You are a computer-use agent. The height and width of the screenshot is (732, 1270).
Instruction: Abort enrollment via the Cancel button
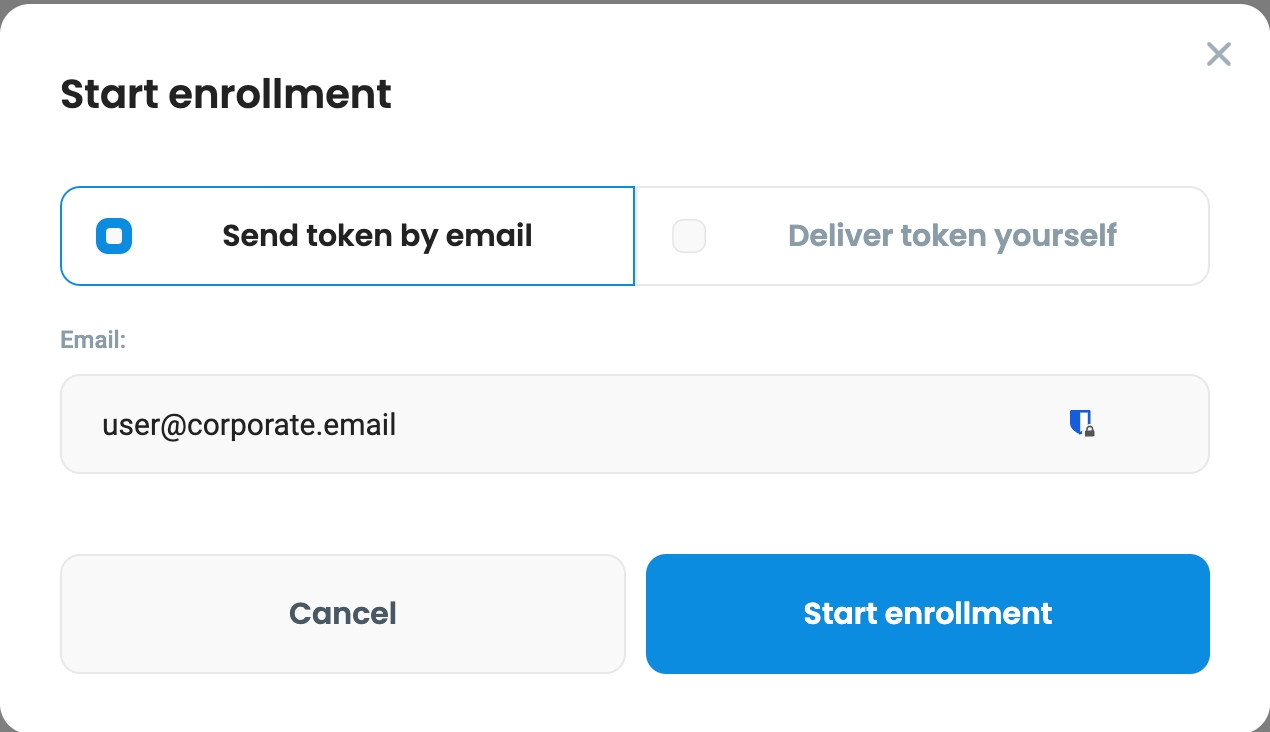(343, 614)
